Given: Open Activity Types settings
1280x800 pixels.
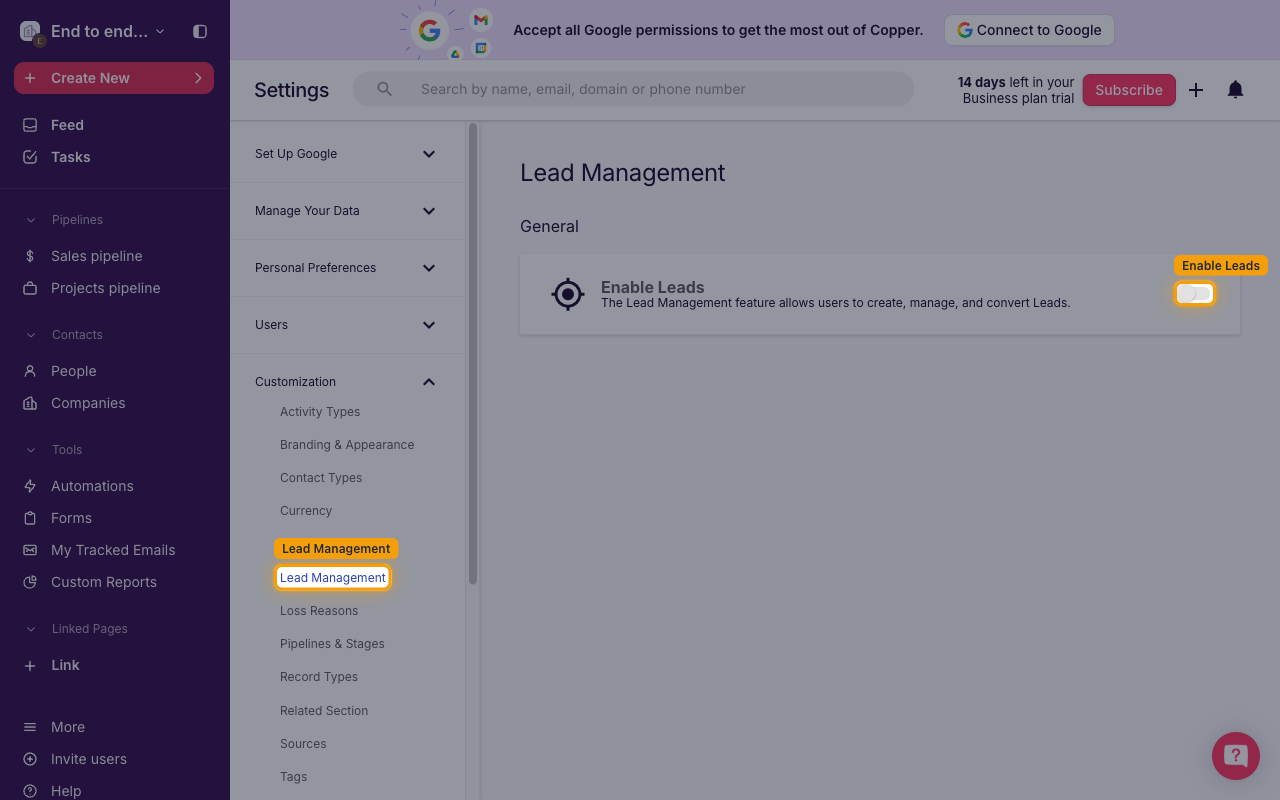Looking at the screenshot, I should click(320, 412).
